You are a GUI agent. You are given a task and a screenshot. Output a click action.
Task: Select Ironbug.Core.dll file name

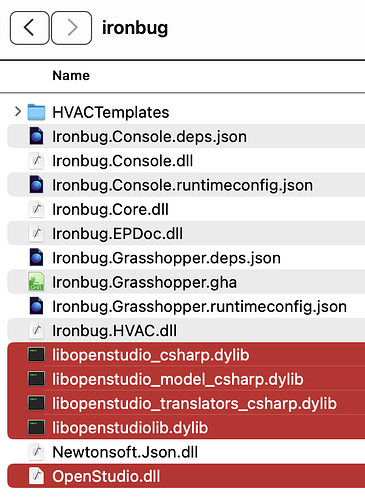(110, 209)
